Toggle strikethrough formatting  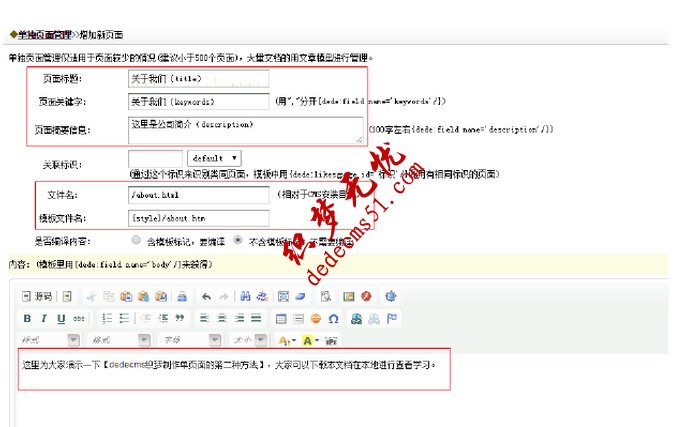point(79,318)
